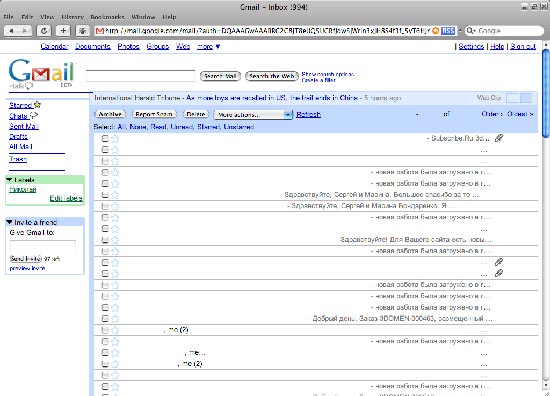Focus the Gmail search input box
Viewport: 550px width, 396px height.
coord(140,76)
